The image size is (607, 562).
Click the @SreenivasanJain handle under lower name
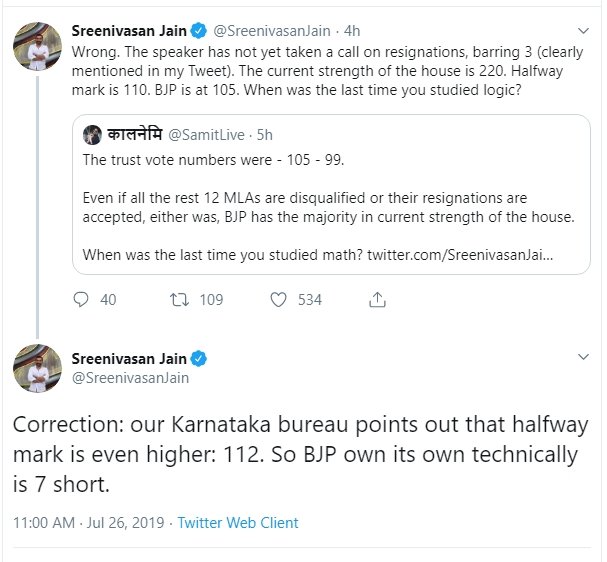(x=130, y=378)
